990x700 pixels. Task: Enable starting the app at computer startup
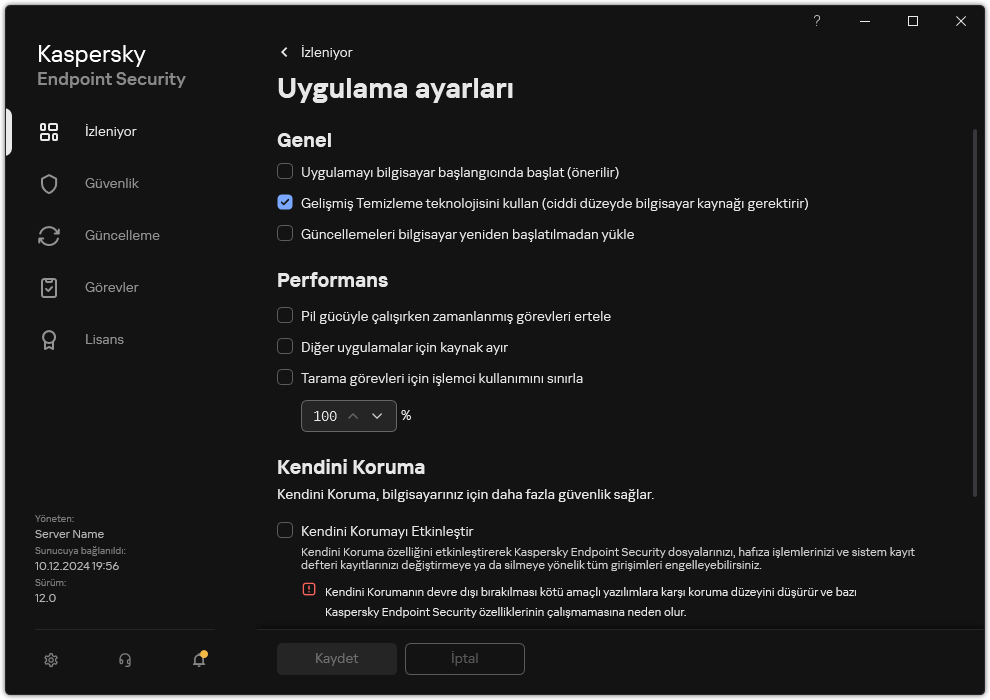click(x=284, y=172)
